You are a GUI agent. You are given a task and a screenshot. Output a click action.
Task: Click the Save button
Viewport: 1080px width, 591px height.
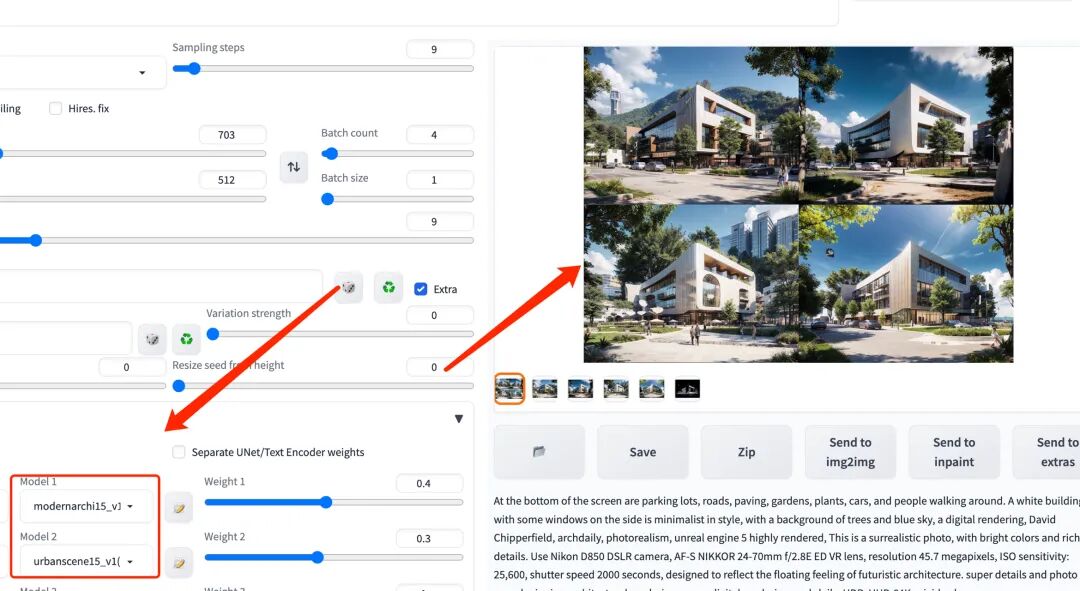643,452
